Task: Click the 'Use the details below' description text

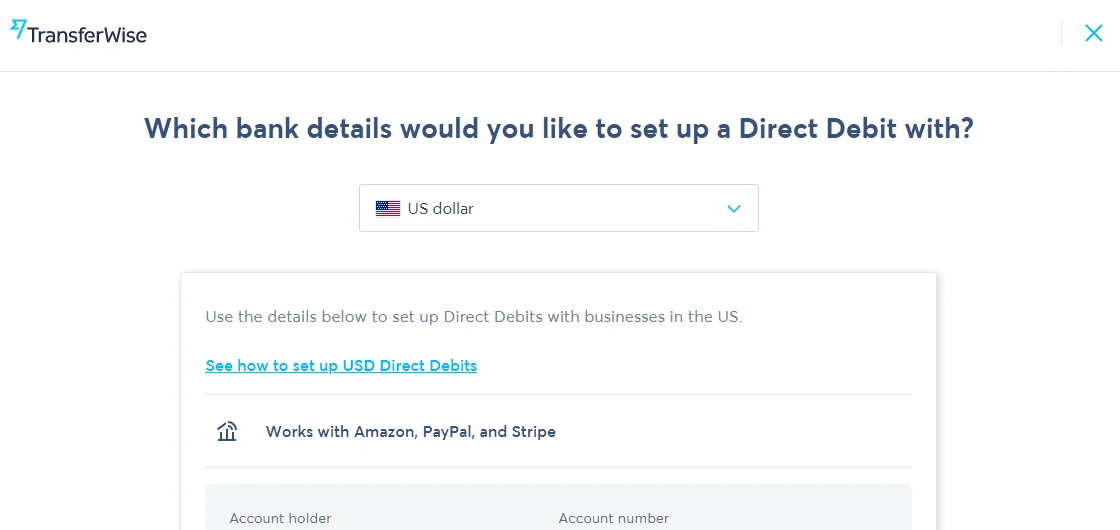Action: pyautogui.click(x=474, y=316)
